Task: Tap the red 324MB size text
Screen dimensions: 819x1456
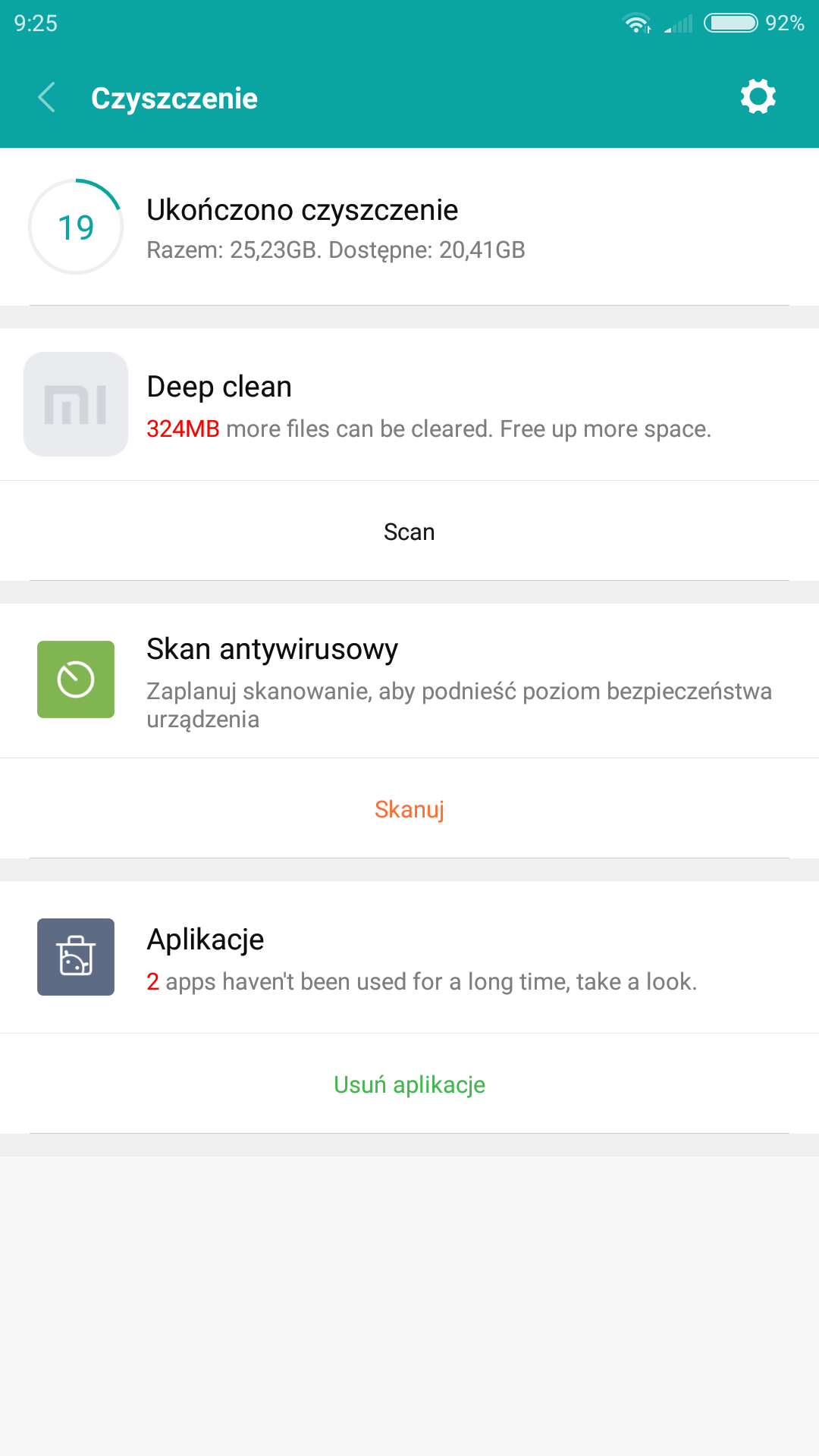Action: coord(183,429)
